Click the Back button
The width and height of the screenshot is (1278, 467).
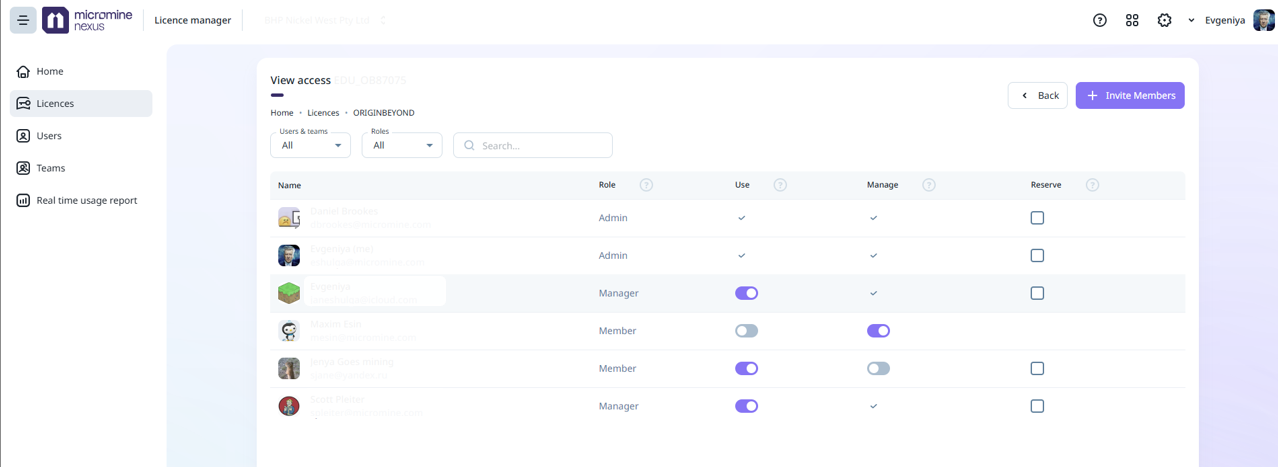[1037, 96]
